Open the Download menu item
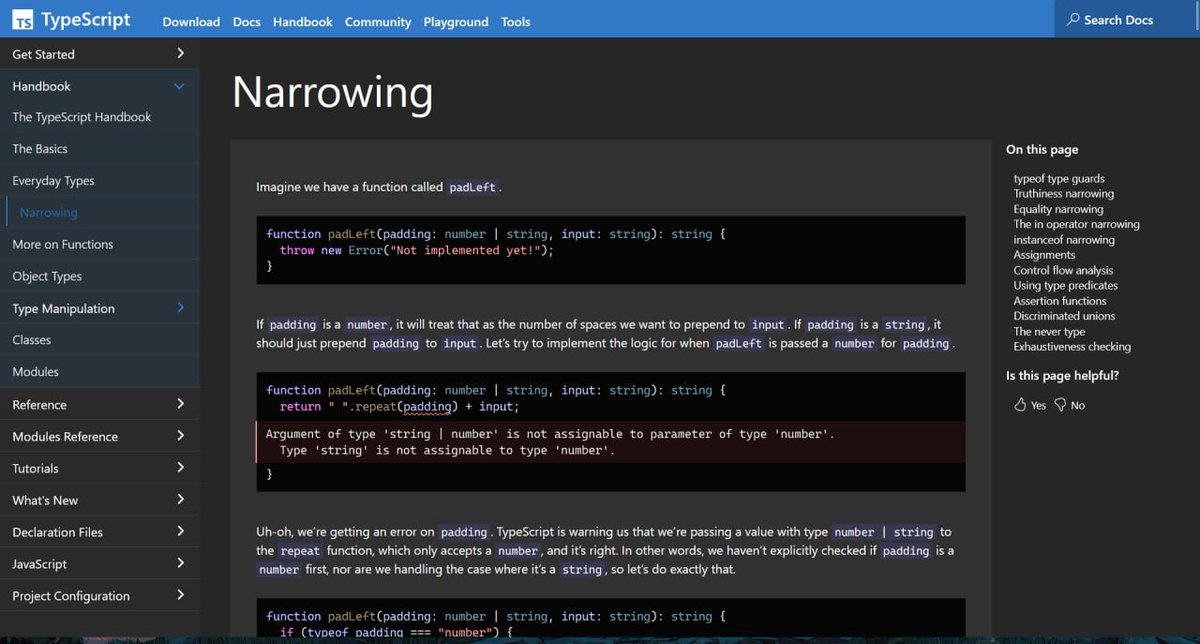Viewport: 1200px width, 644px height. 191,22
